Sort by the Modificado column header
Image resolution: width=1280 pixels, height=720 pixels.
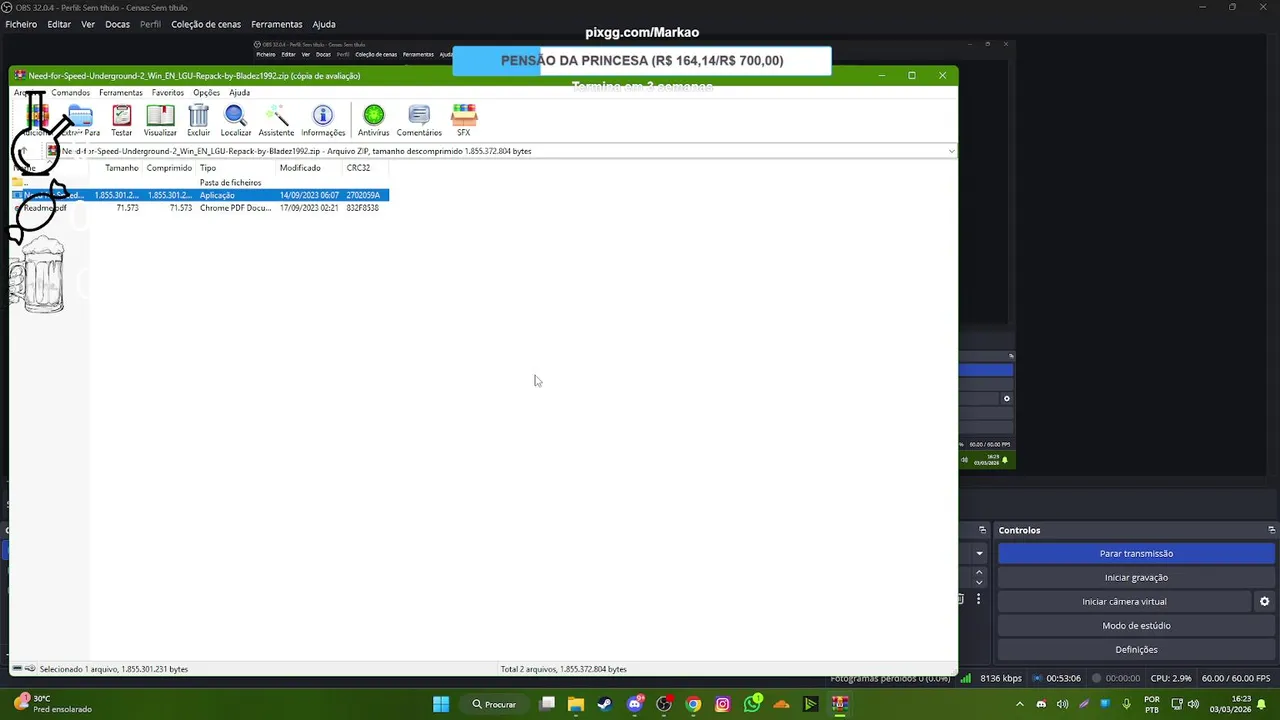tap(309, 168)
